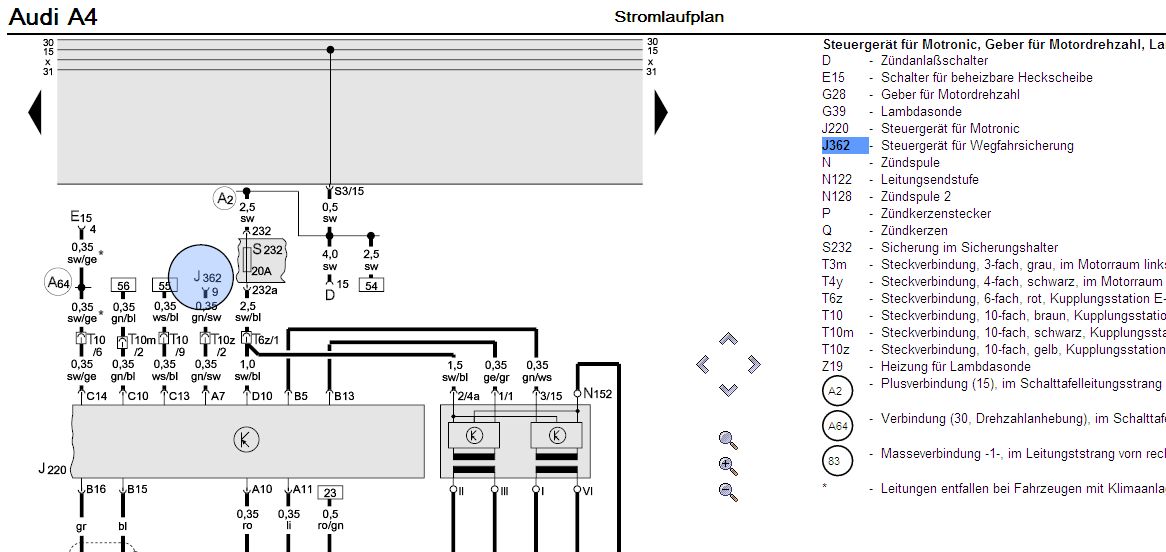
Task: Click pin C14 on the J220 unit
Action: (x=97, y=397)
